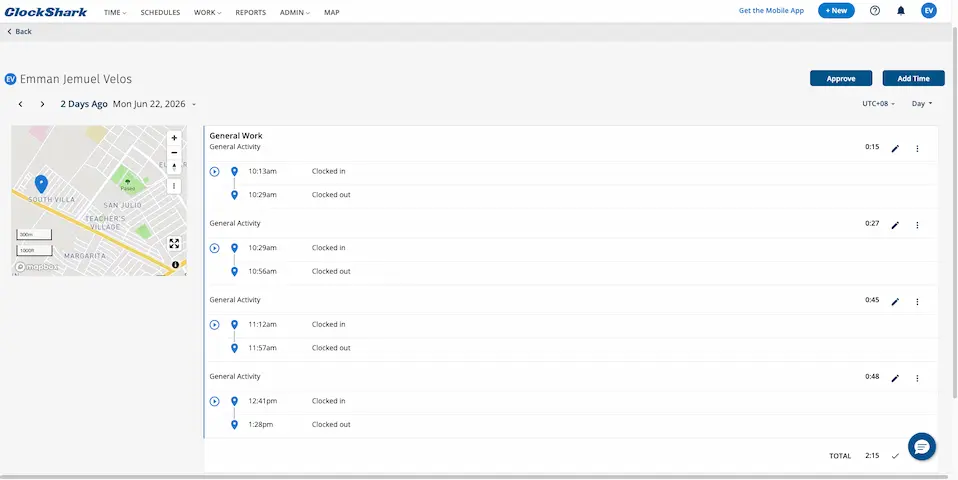Open more options for 0:45 entry

coord(917,302)
